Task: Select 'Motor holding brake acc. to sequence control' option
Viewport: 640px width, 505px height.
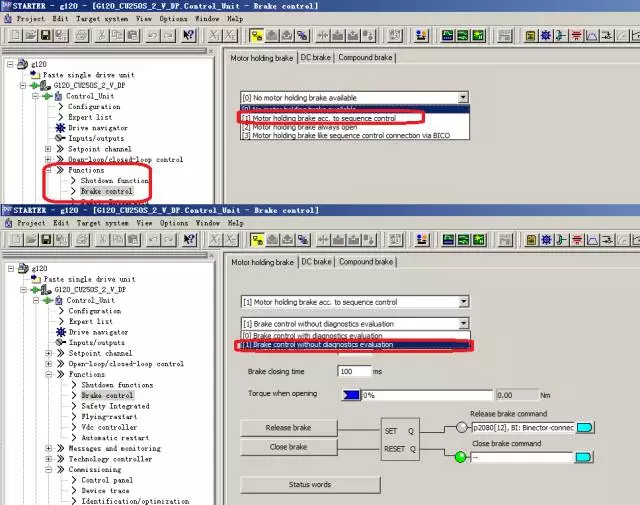Action: pos(318,118)
